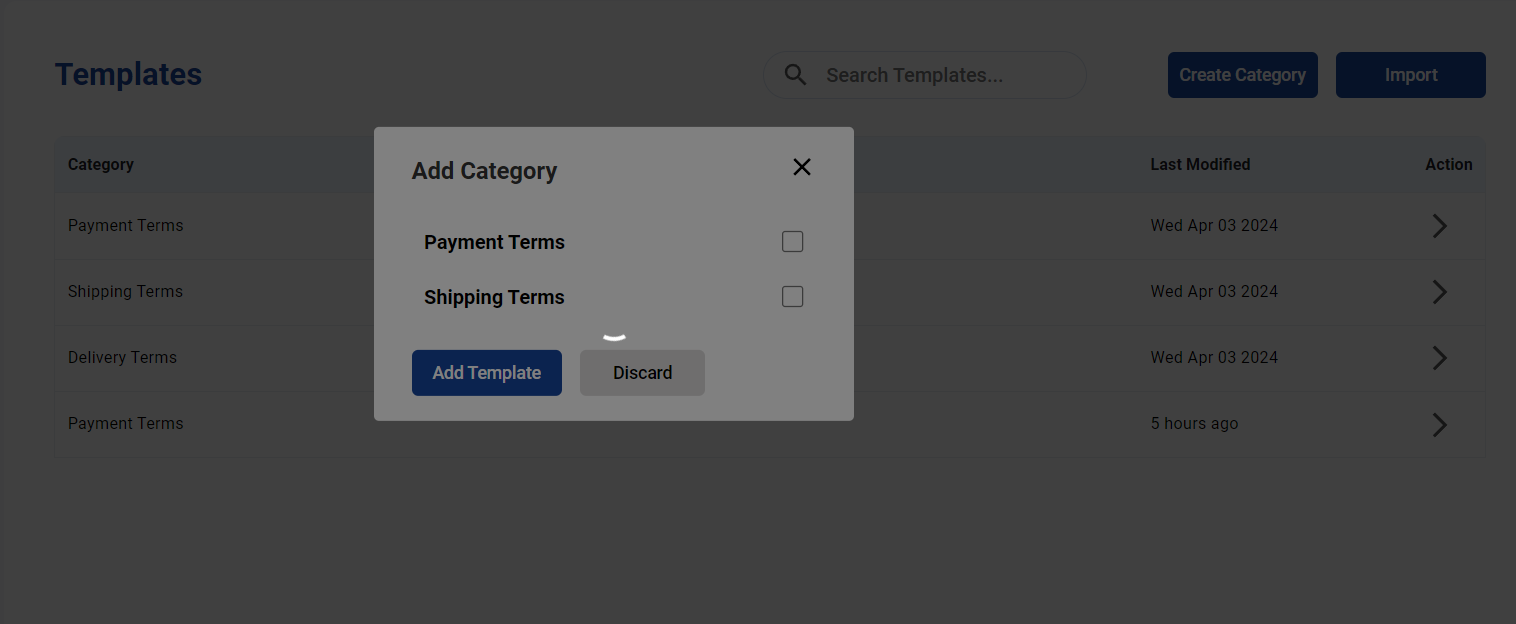1516x624 pixels.
Task: Close the Add Category dialog with X
Action: (801, 167)
